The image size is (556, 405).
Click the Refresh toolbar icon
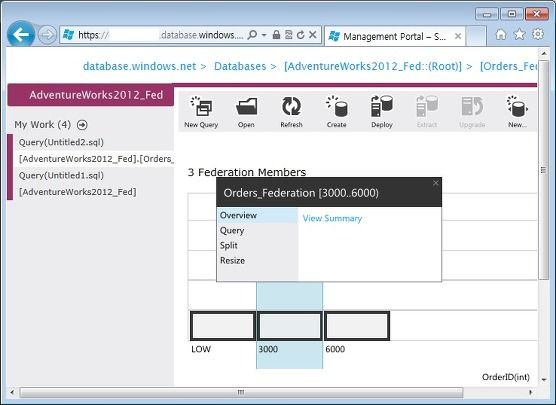point(291,112)
